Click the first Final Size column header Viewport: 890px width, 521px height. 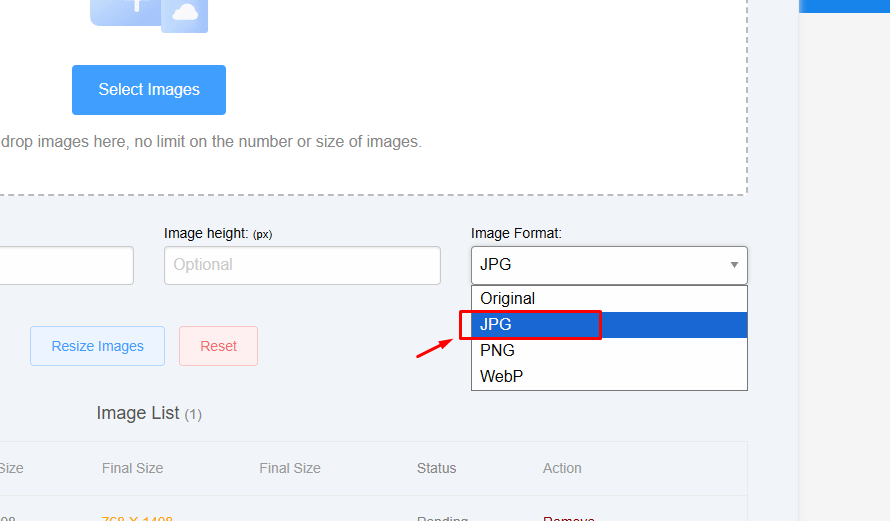coord(132,468)
